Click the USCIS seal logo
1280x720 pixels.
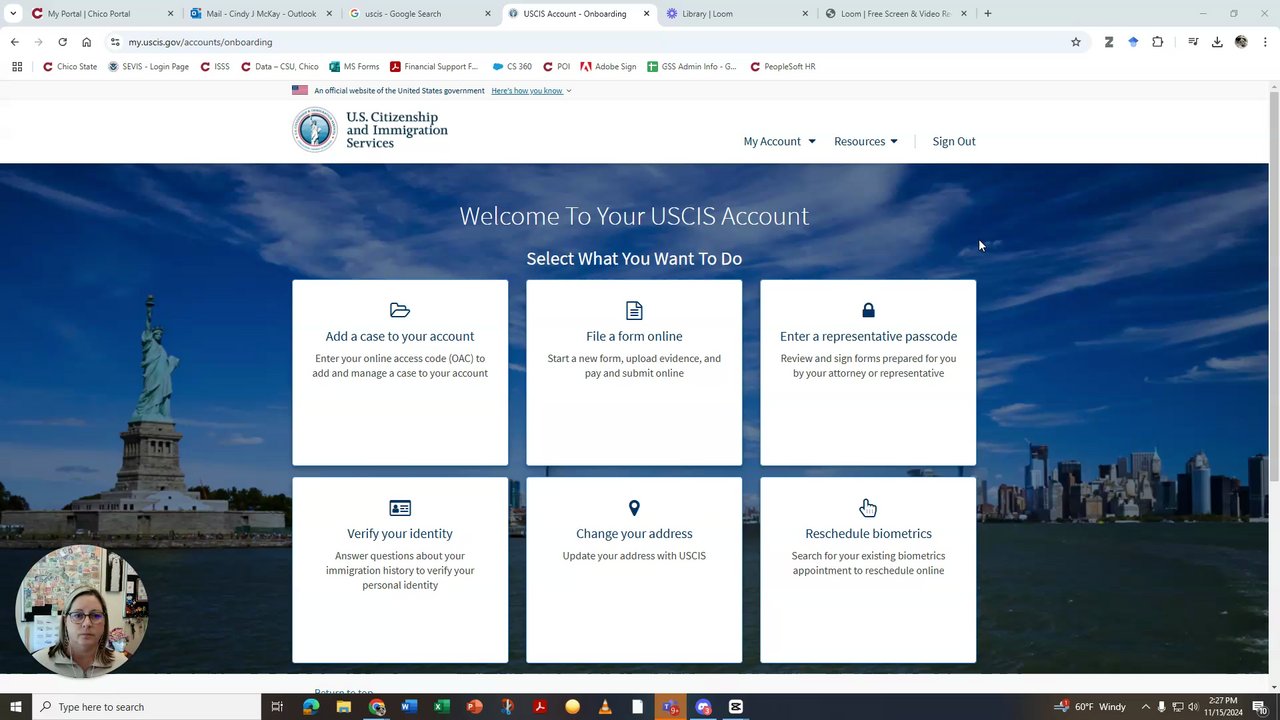coord(315,129)
